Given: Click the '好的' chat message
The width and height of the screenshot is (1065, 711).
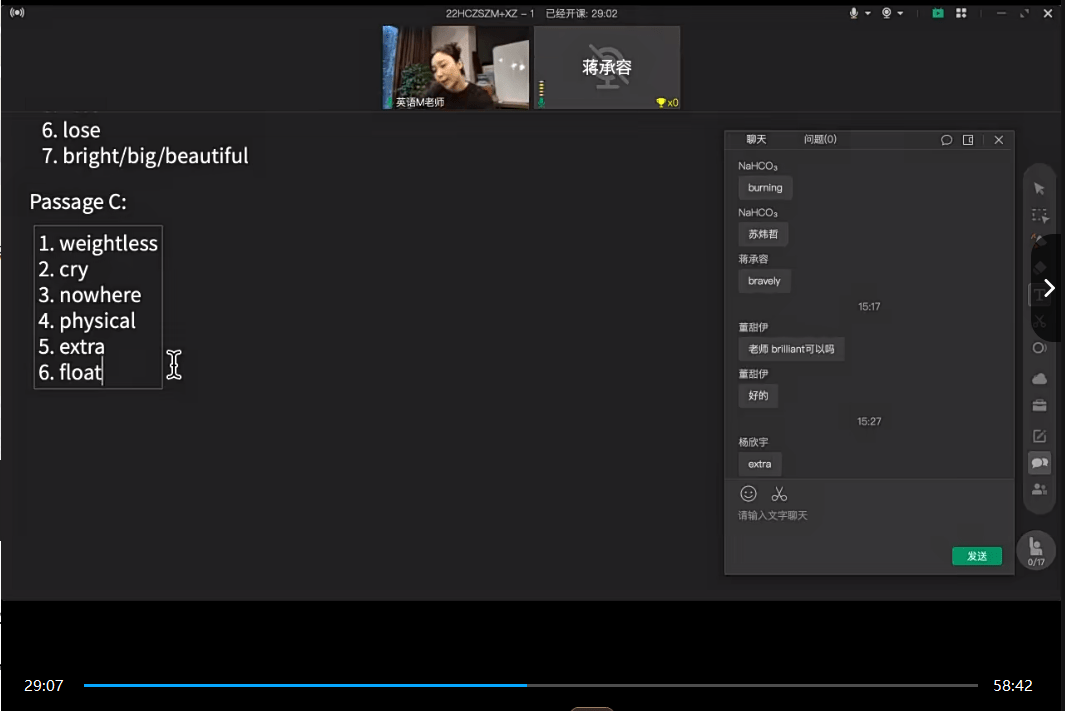Looking at the screenshot, I should (758, 395).
